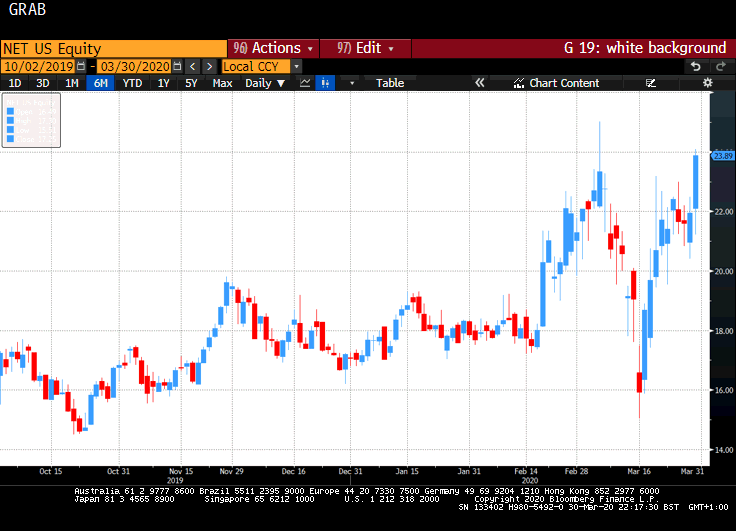Click the undo arrow icon
The image size is (736, 531).
[696, 66]
